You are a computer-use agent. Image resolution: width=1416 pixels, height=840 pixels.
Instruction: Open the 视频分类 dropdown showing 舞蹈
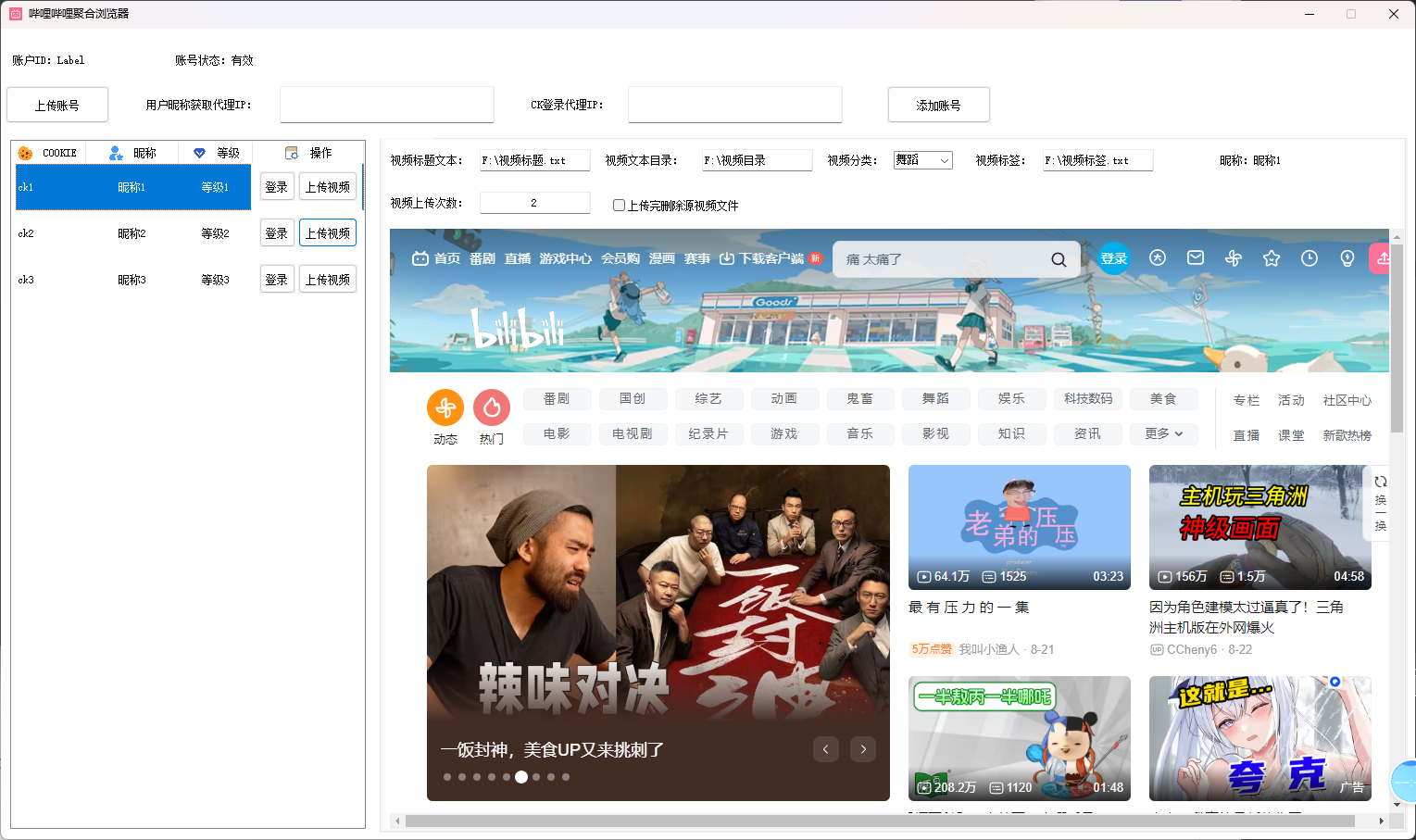coord(922,160)
